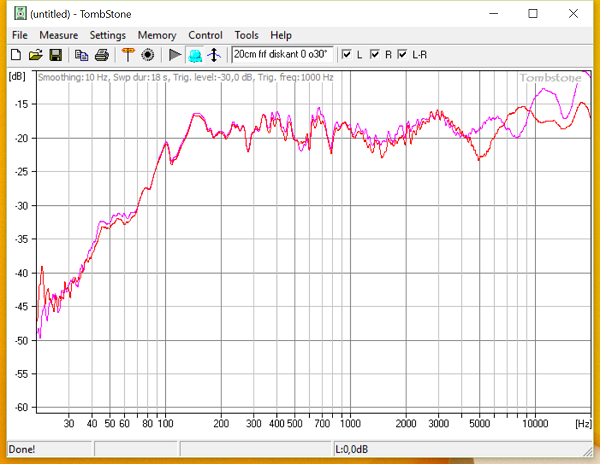Click the TombStone app icon in title bar
600x464 pixels.
click(20, 13)
